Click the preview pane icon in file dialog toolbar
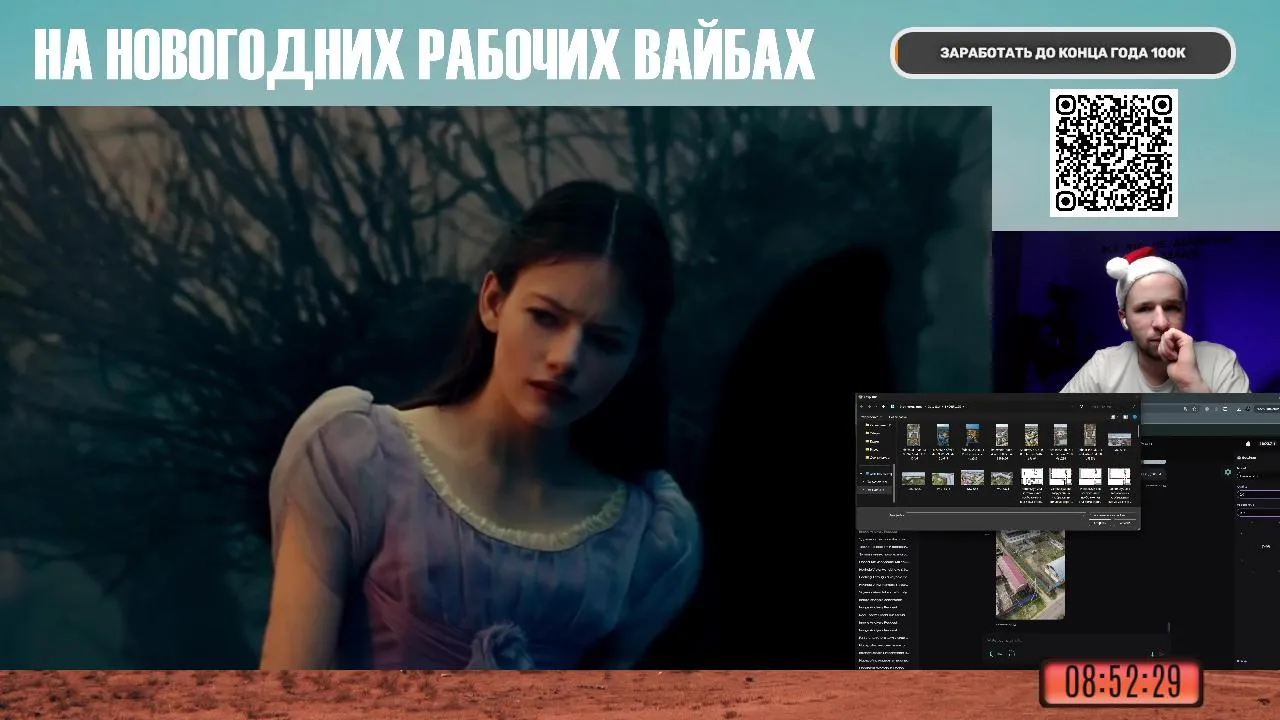The height and width of the screenshot is (720, 1280). point(1125,417)
